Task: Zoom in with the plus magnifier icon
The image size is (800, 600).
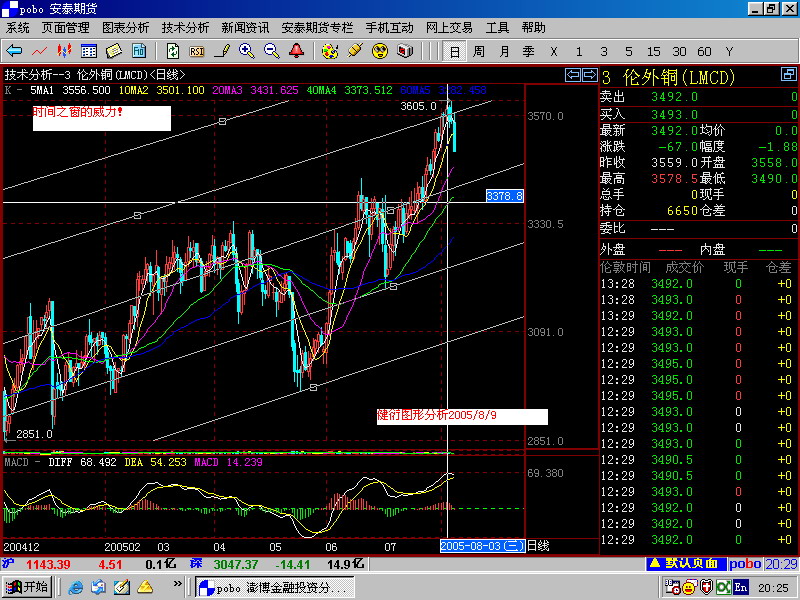Action: 246,51
